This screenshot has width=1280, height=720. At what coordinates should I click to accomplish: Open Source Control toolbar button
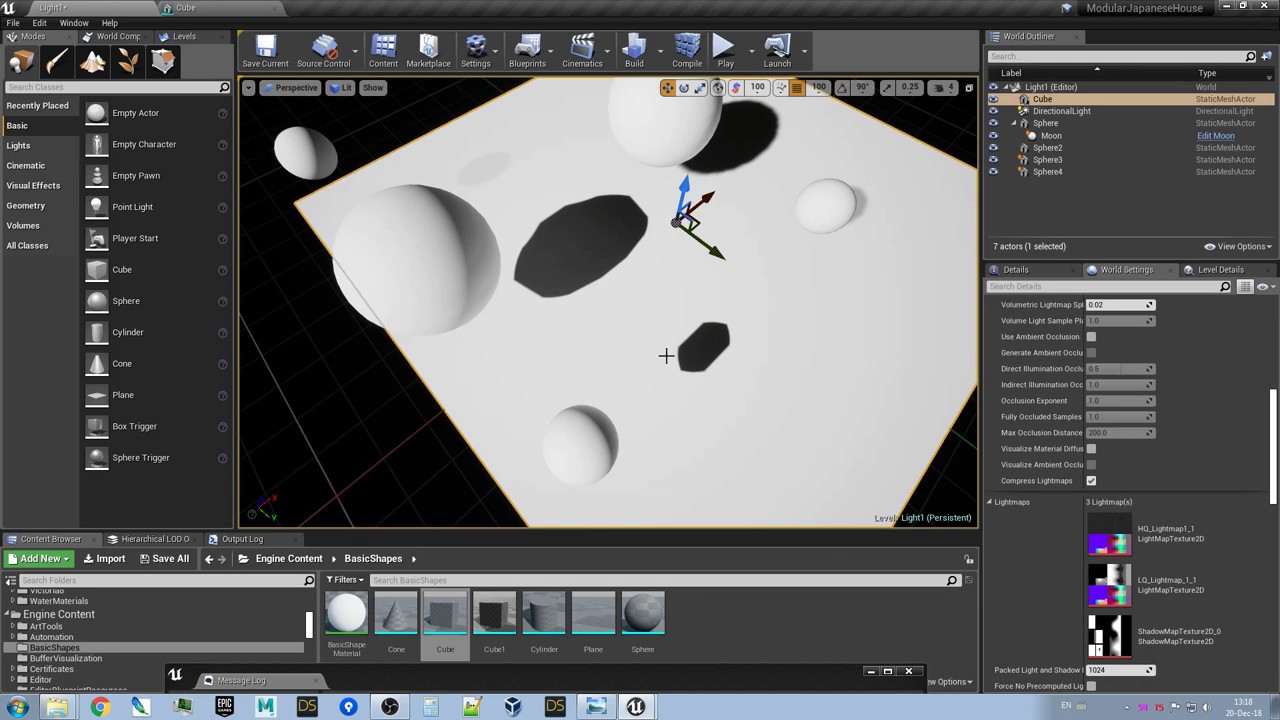point(323,51)
